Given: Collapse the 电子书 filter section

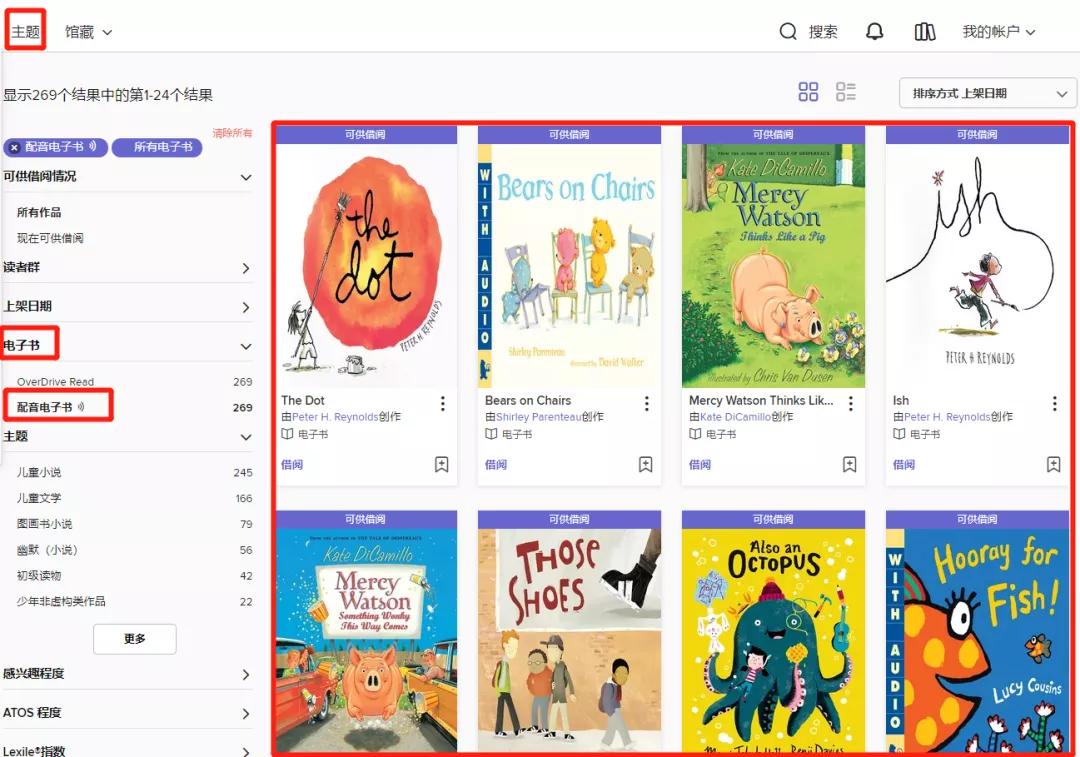Looking at the screenshot, I should pyautogui.click(x=127, y=346).
